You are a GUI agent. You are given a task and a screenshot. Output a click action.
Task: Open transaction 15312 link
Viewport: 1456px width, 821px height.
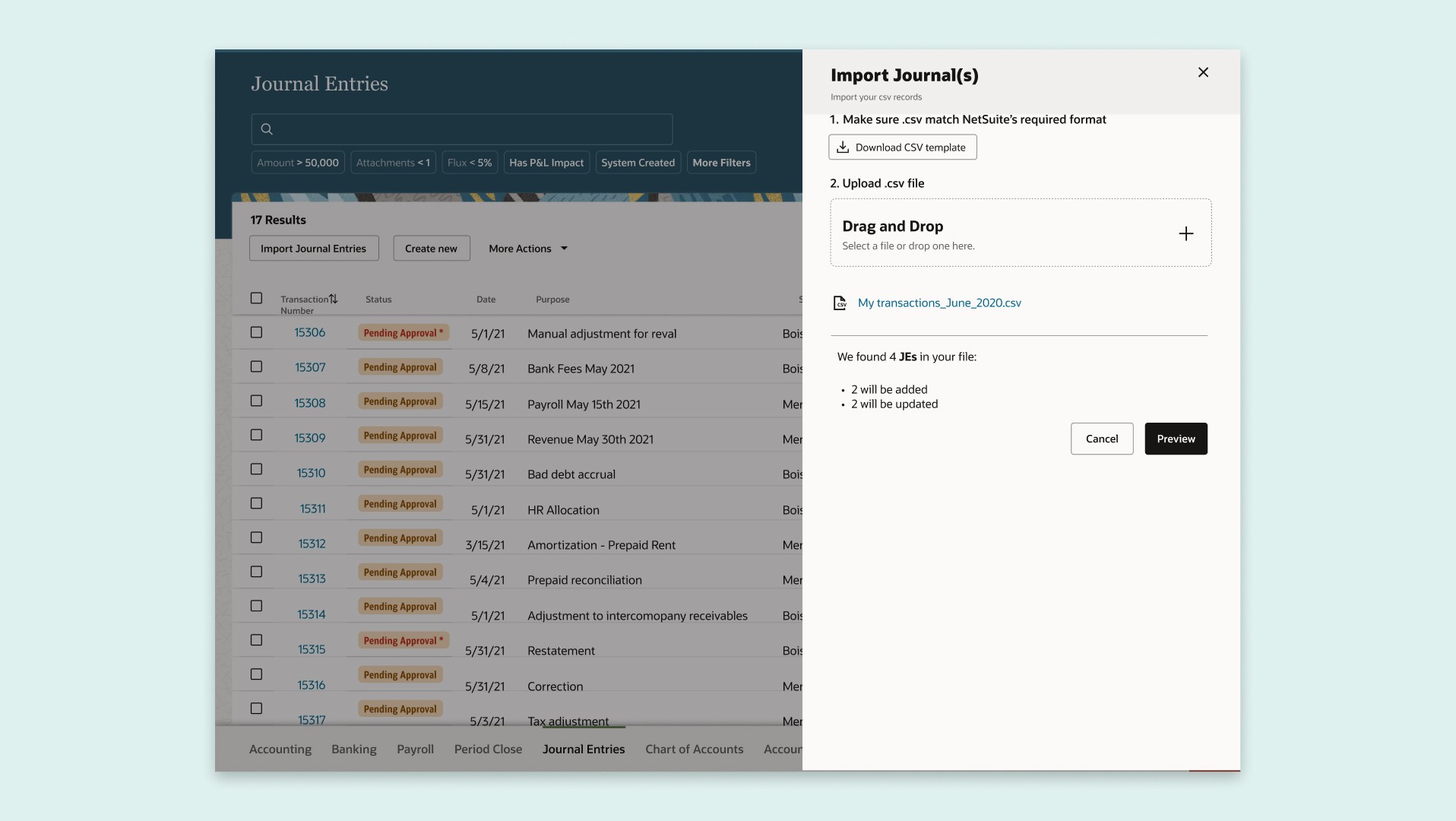click(312, 544)
